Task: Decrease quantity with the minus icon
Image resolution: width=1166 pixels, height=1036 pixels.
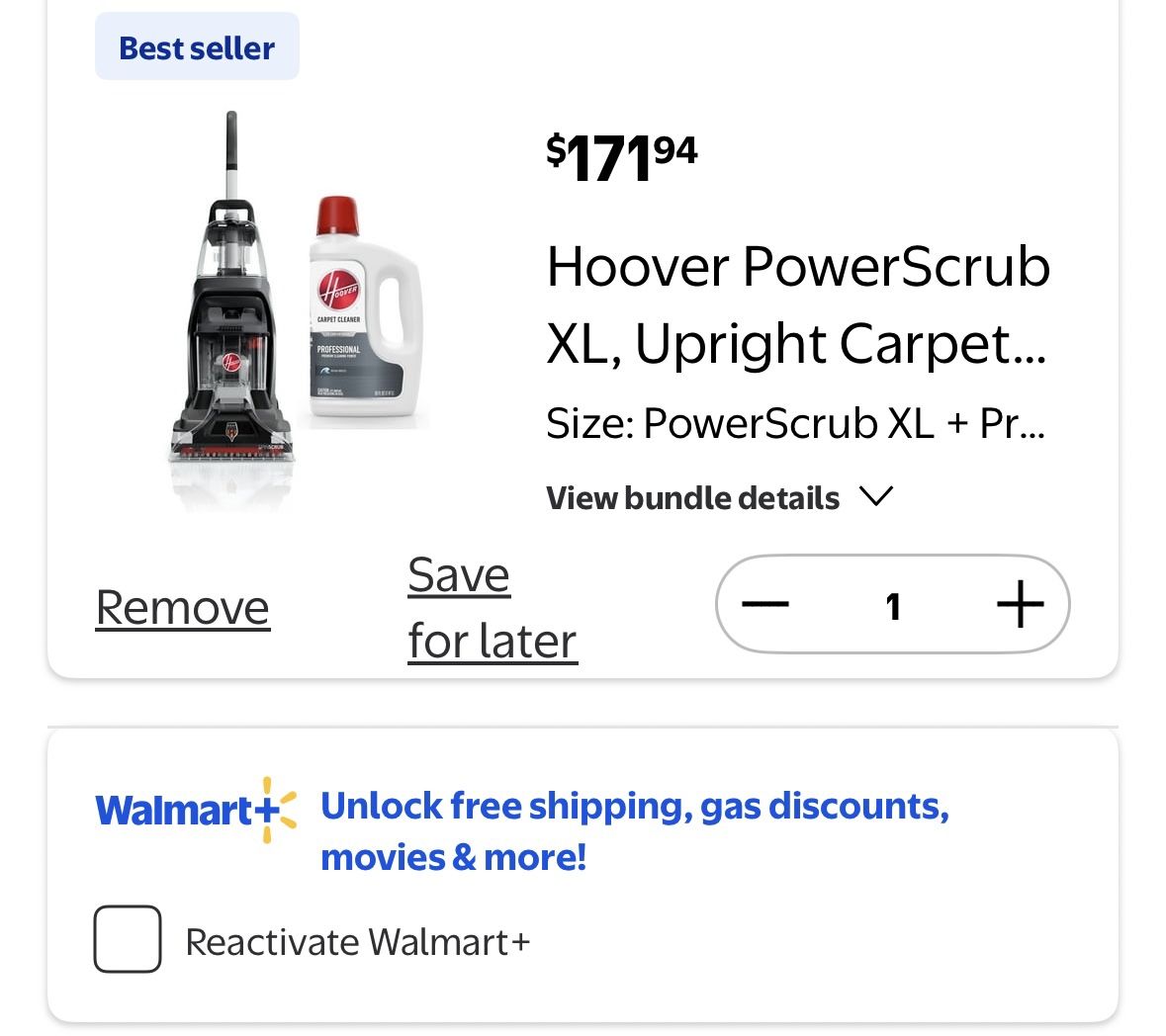Action: pyautogui.click(x=764, y=604)
